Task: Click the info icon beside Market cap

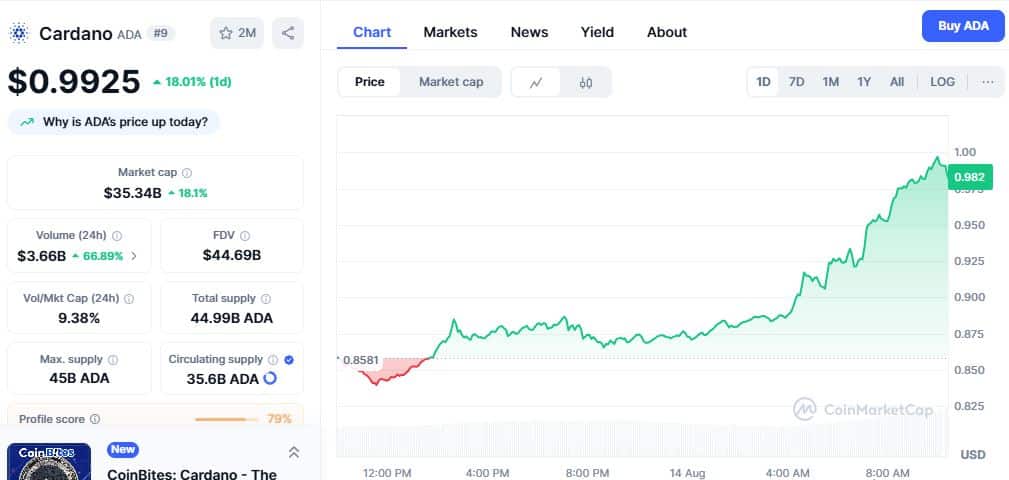Action: pos(187,172)
